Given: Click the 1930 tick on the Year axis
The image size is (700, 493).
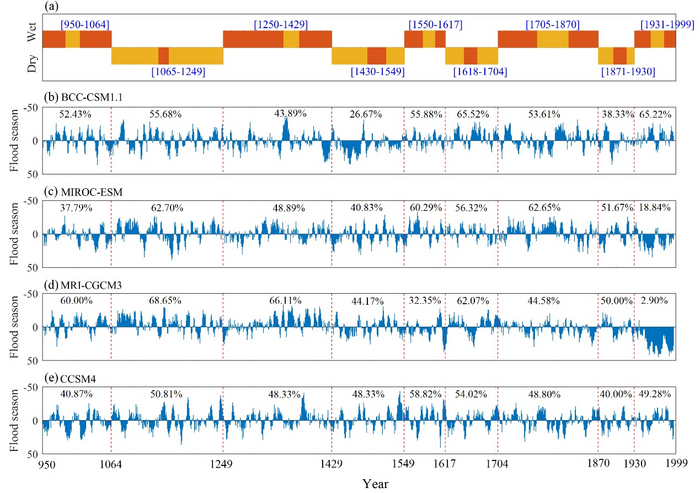Looking at the screenshot, I should 634,464.
